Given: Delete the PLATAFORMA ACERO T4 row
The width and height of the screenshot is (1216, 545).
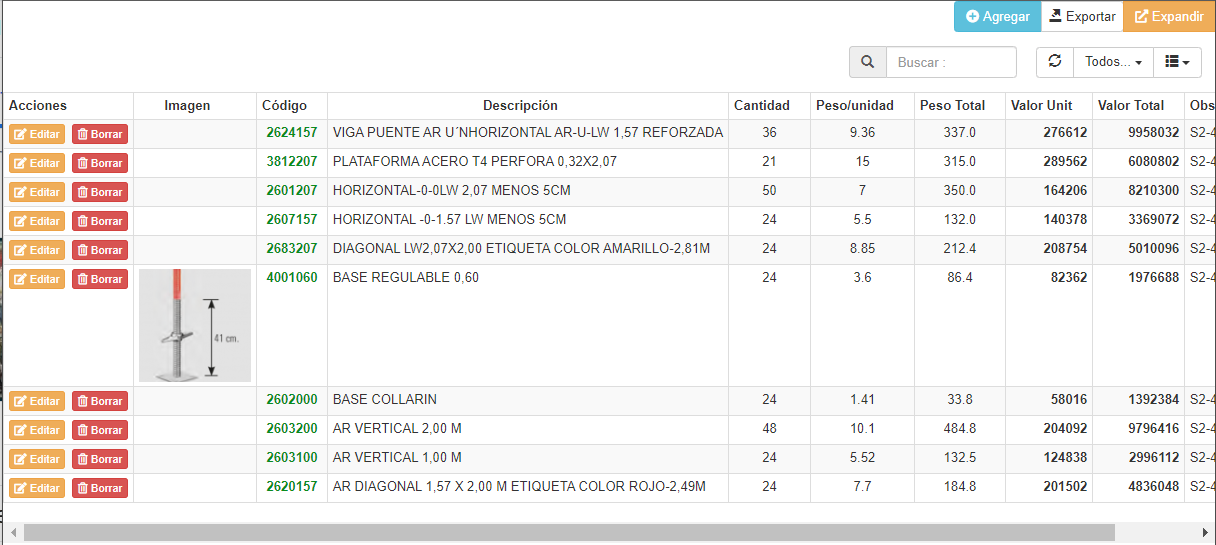Looking at the screenshot, I should (x=100, y=163).
